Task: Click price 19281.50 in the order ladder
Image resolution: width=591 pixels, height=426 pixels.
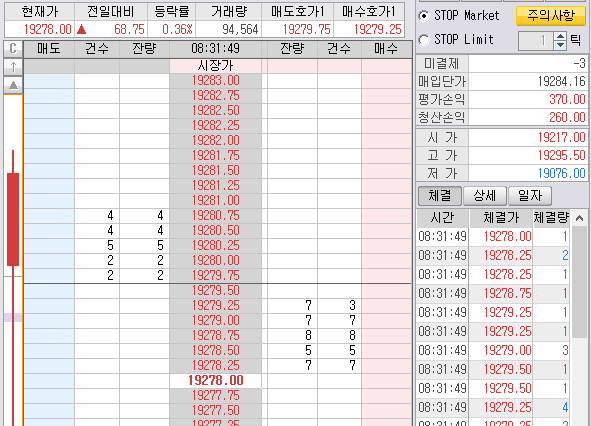Action: [x=215, y=171]
